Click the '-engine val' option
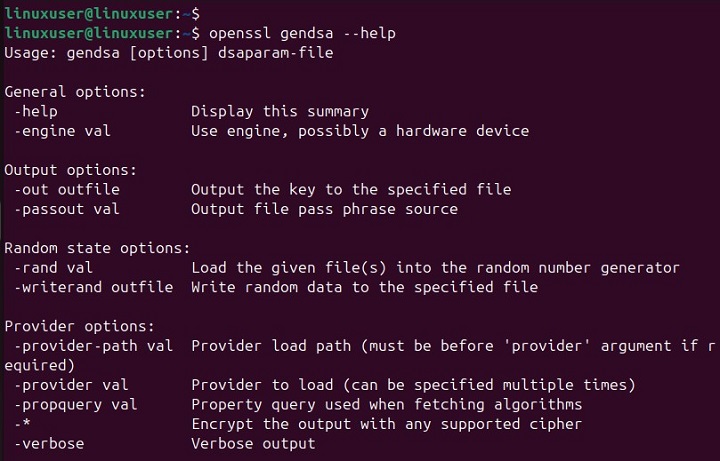This screenshot has height=461, width=720. (62, 130)
